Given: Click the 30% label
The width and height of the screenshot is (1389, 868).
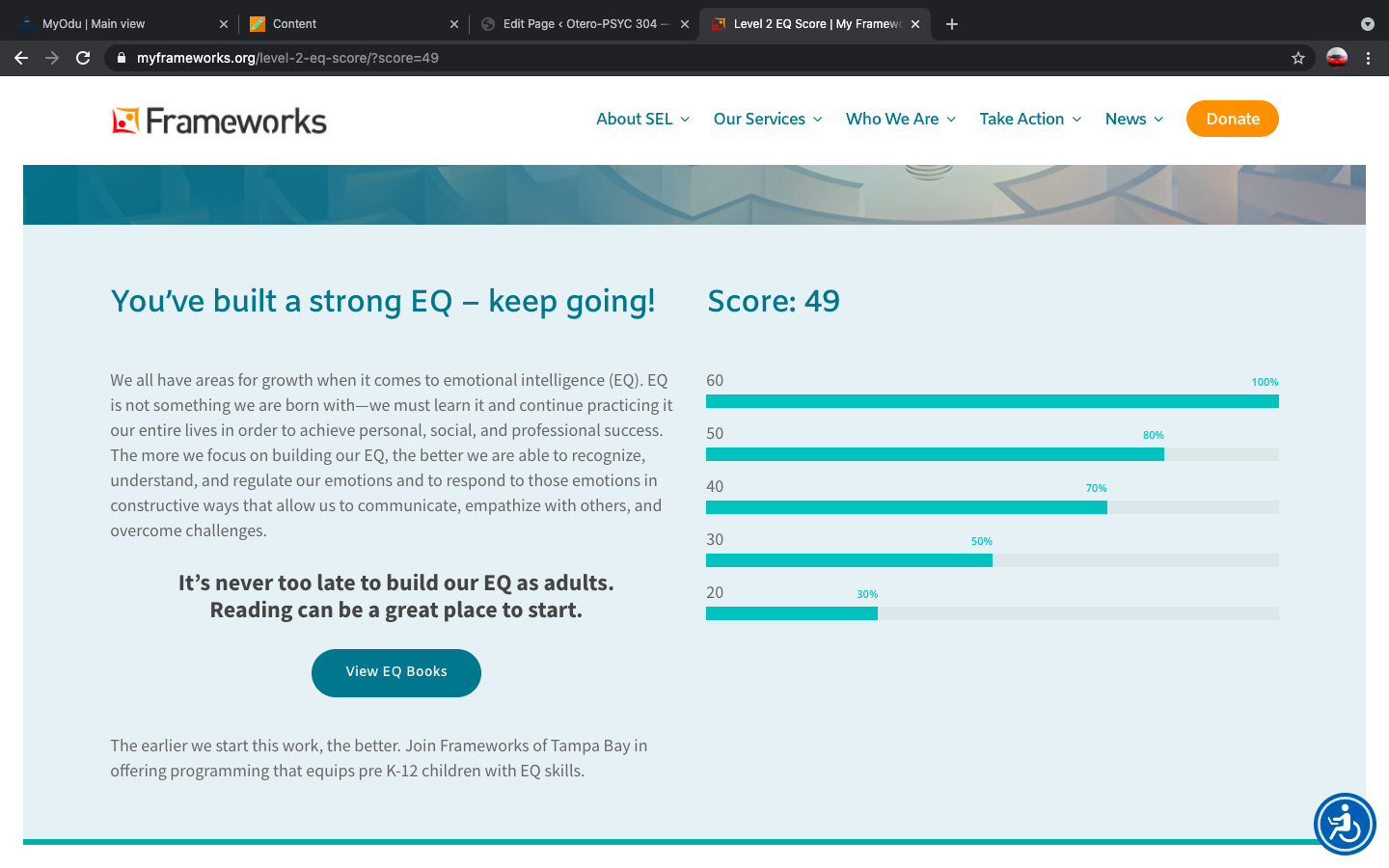Looking at the screenshot, I should tap(867, 594).
